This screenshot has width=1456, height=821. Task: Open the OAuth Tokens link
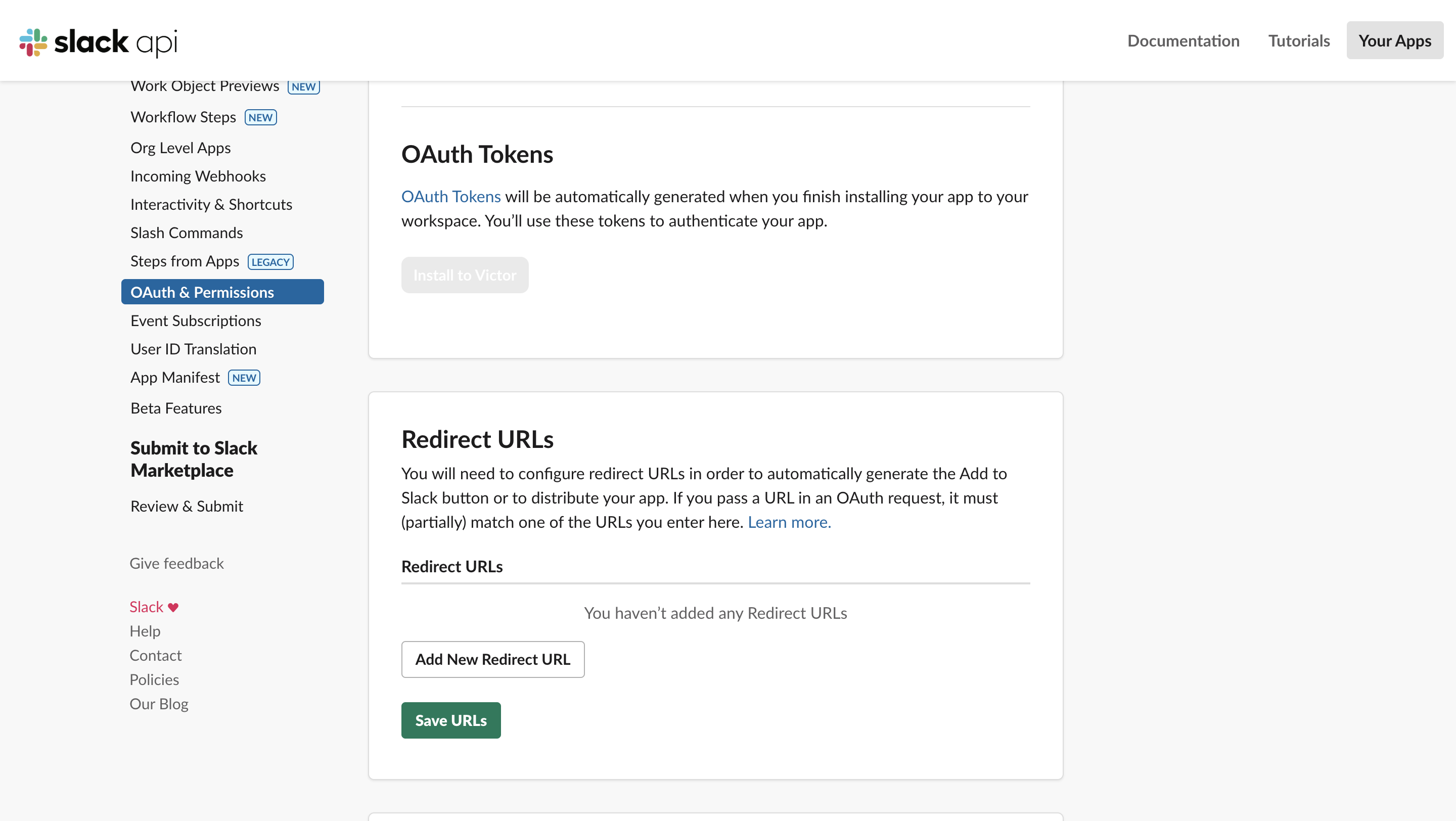(x=450, y=196)
